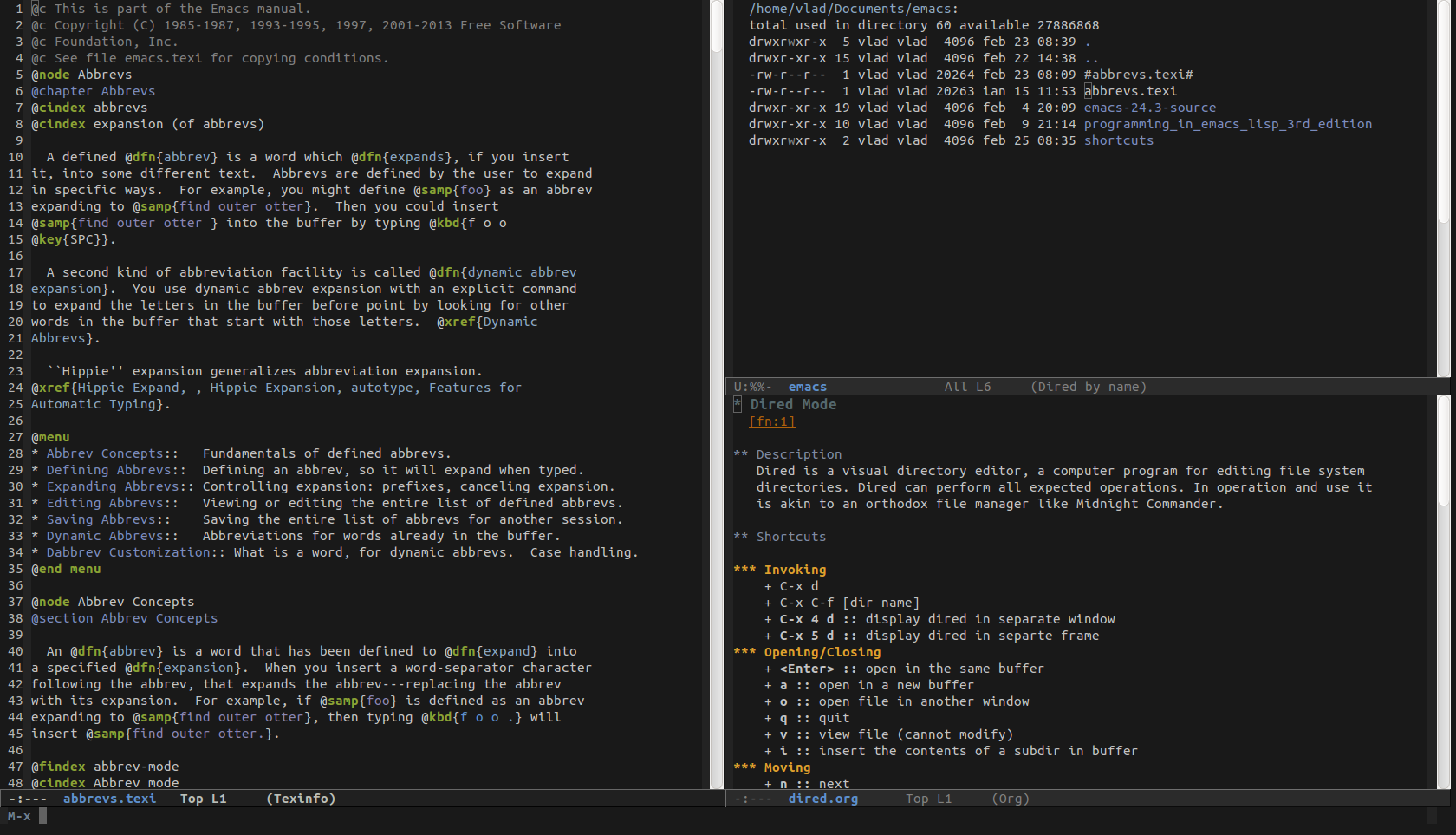Follow the [fn:1] footnote link

(x=772, y=421)
